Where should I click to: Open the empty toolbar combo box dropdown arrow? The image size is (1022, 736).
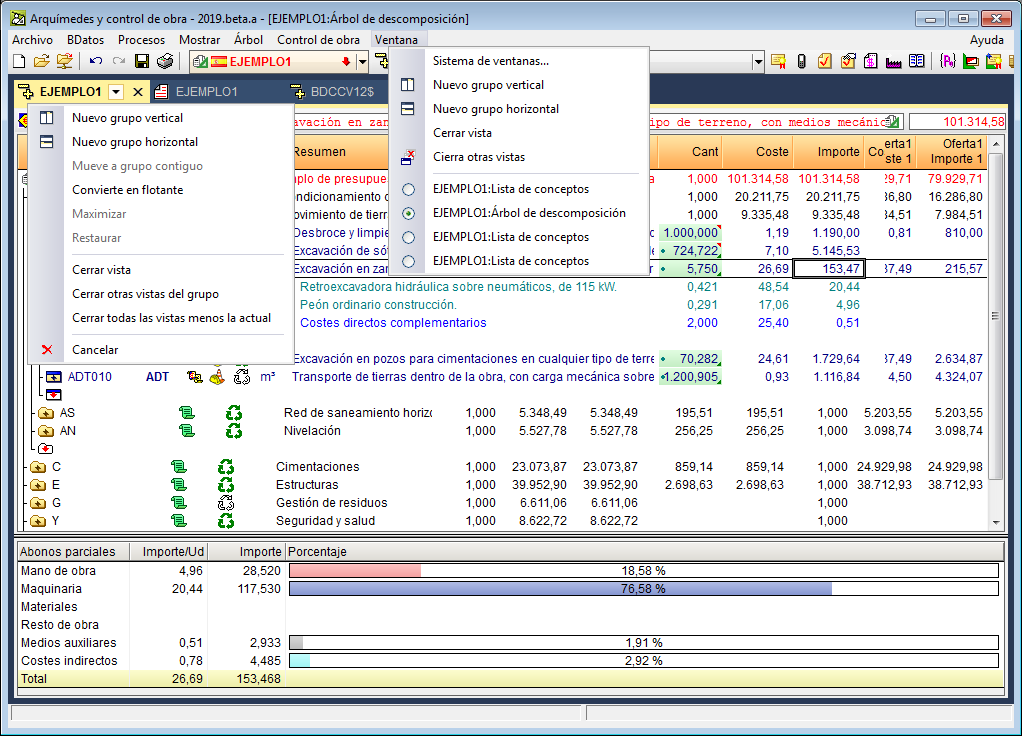click(758, 62)
